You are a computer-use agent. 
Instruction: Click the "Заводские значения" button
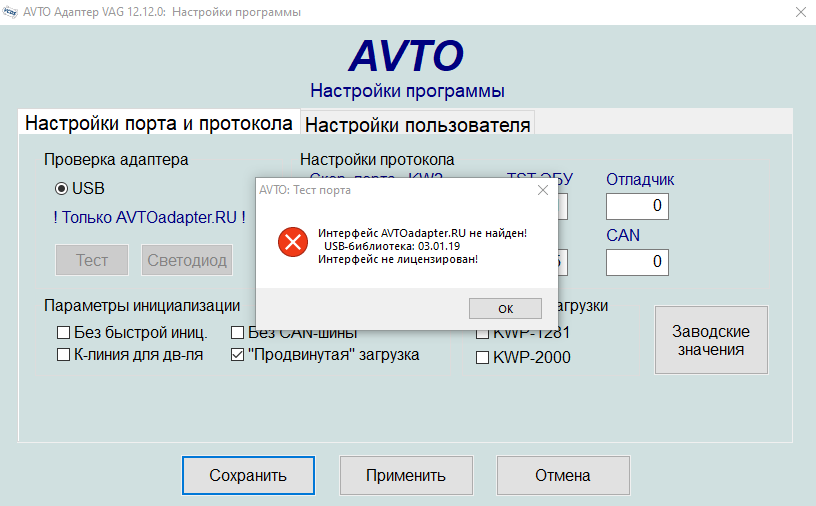pyautogui.click(x=711, y=340)
